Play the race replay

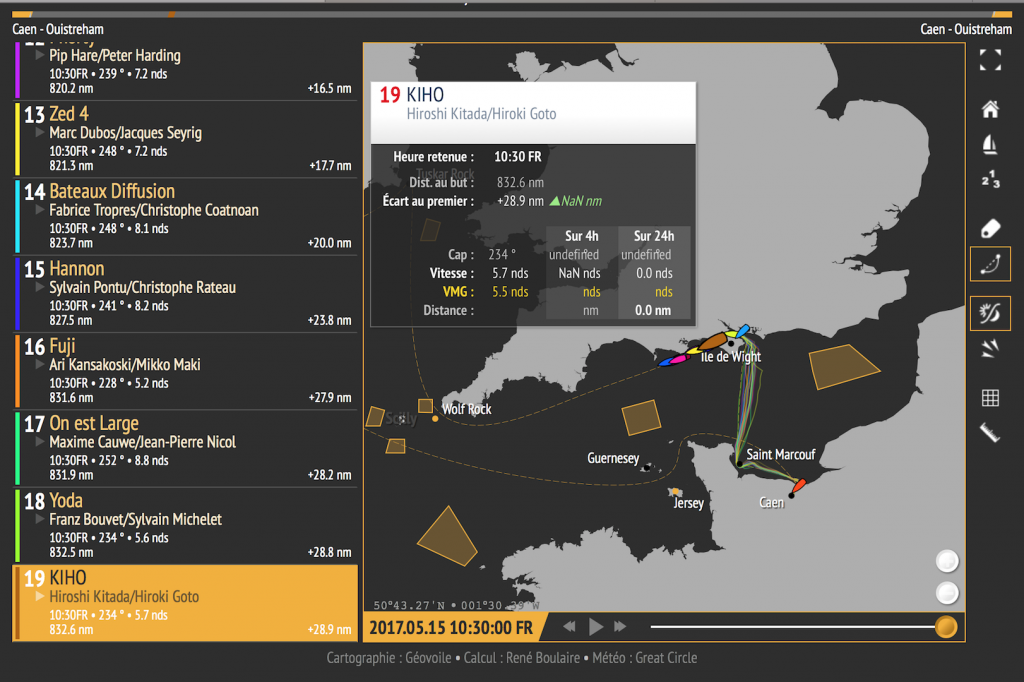click(x=596, y=627)
